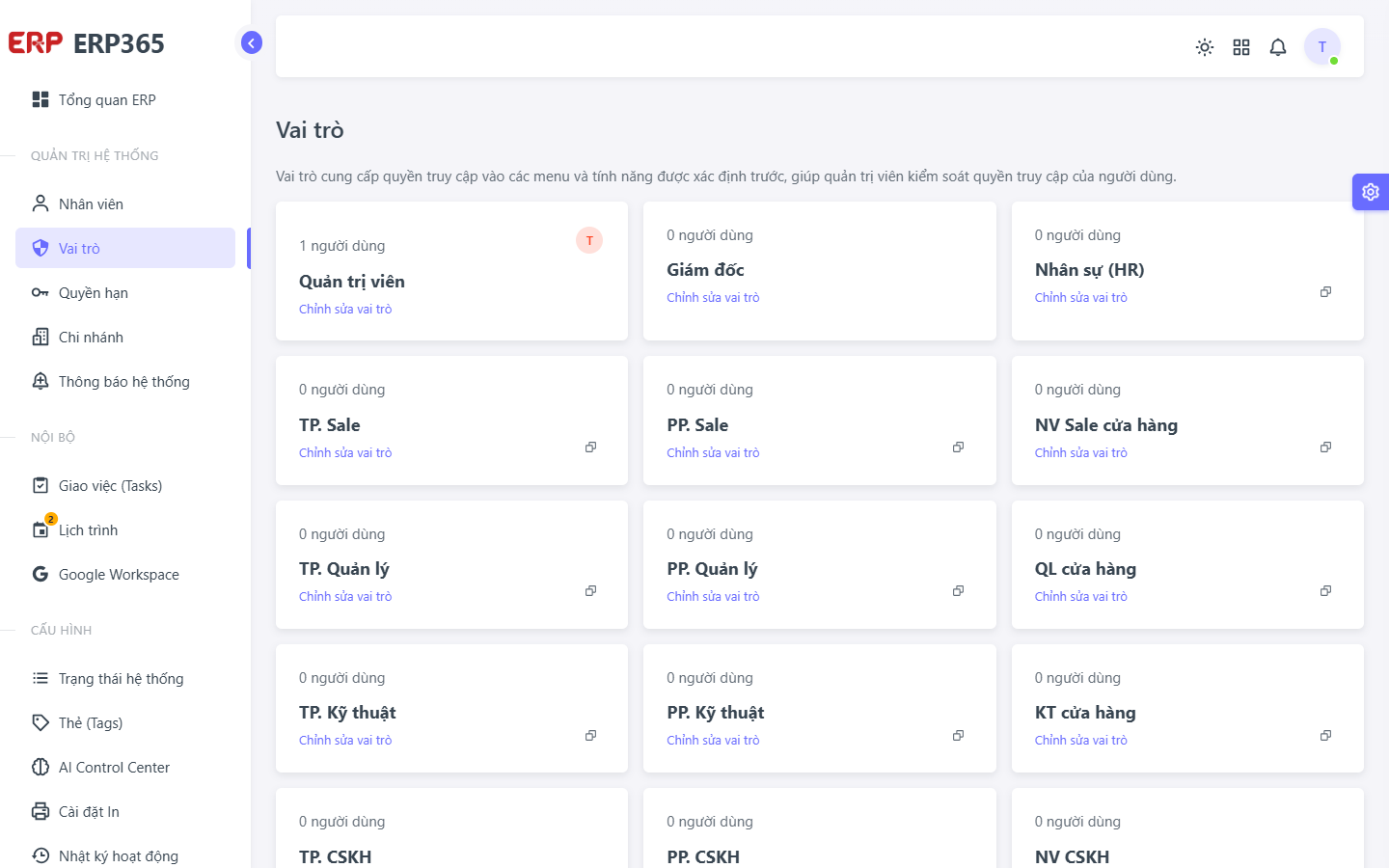Viewport: 1389px width, 868px height.
Task: Toggle light/dark theme sun icon
Action: 1204,47
